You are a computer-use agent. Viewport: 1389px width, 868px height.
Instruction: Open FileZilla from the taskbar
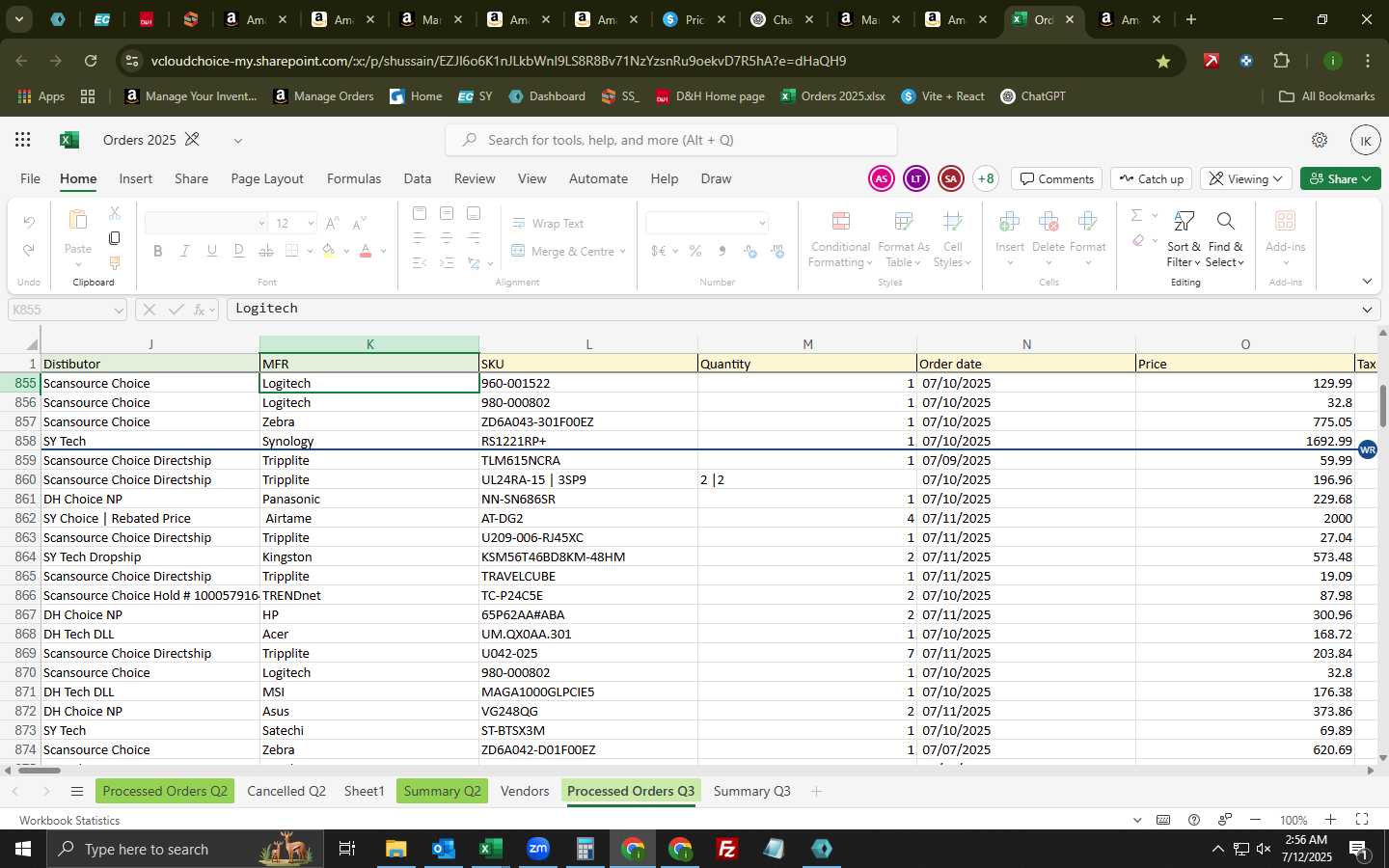pos(727,849)
